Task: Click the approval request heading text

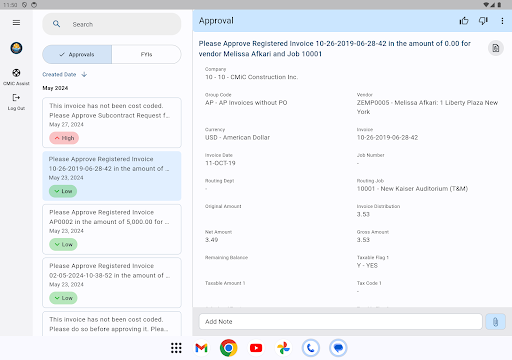Action: [335, 49]
